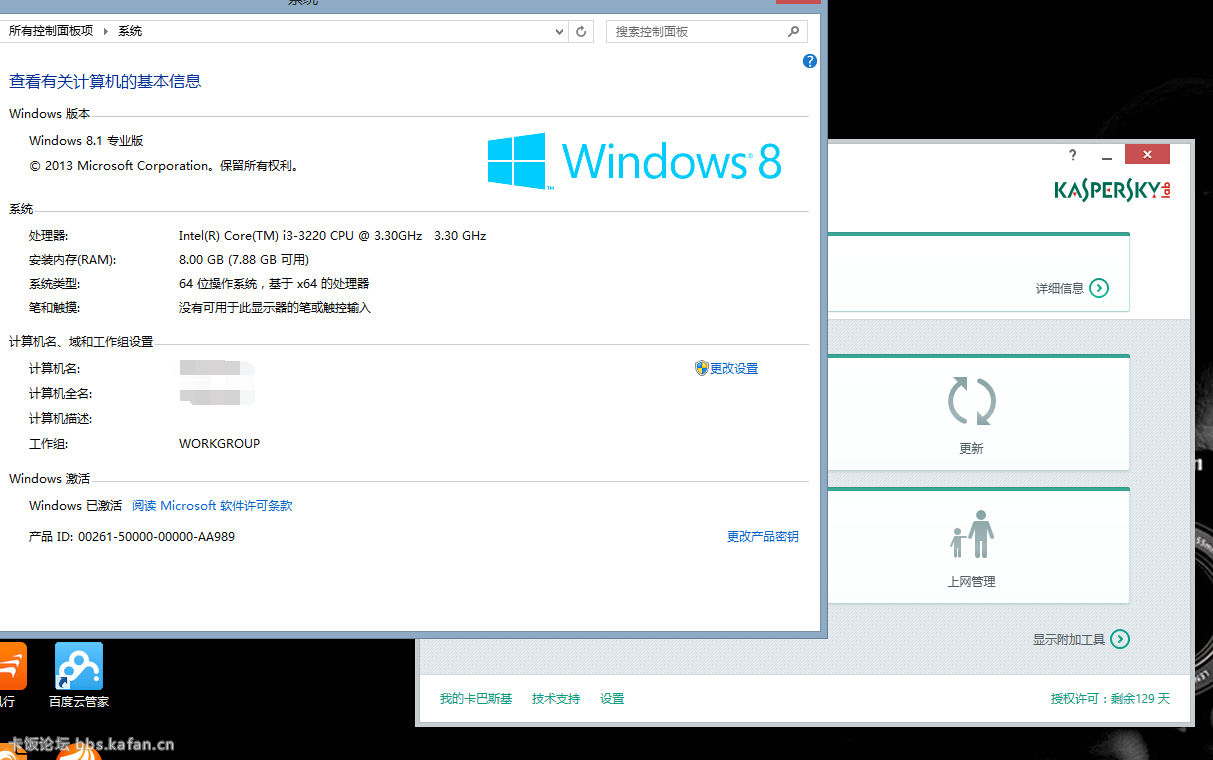Click the Windows 已激活 status text
Viewport: 1213px width, 760px height.
(x=75, y=506)
